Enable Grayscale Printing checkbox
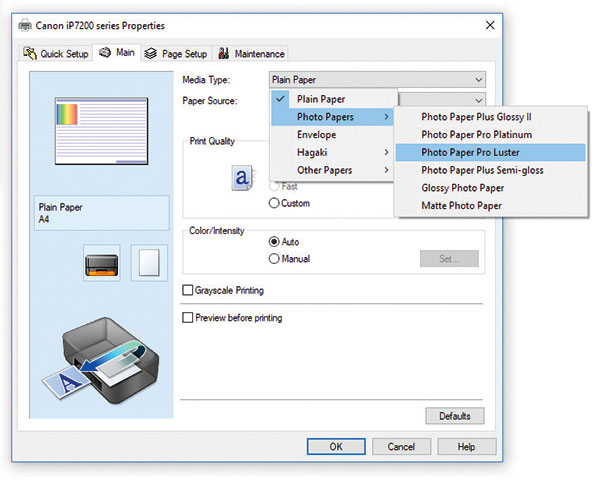The image size is (600, 480). pos(188,290)
